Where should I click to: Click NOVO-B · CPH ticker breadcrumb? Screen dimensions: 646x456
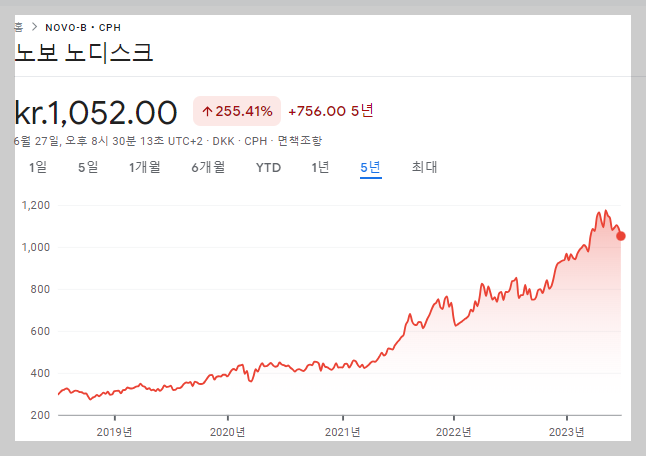83,28
